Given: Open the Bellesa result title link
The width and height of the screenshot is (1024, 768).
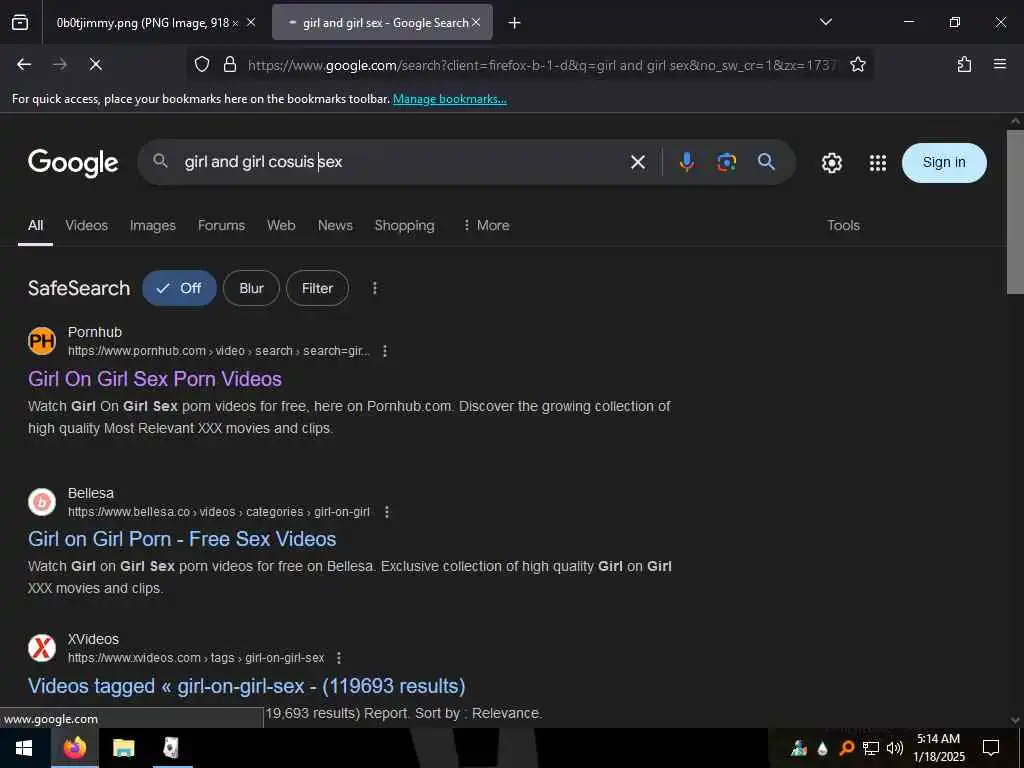Looking at the screenshot, I should click(x=182, y=539).
